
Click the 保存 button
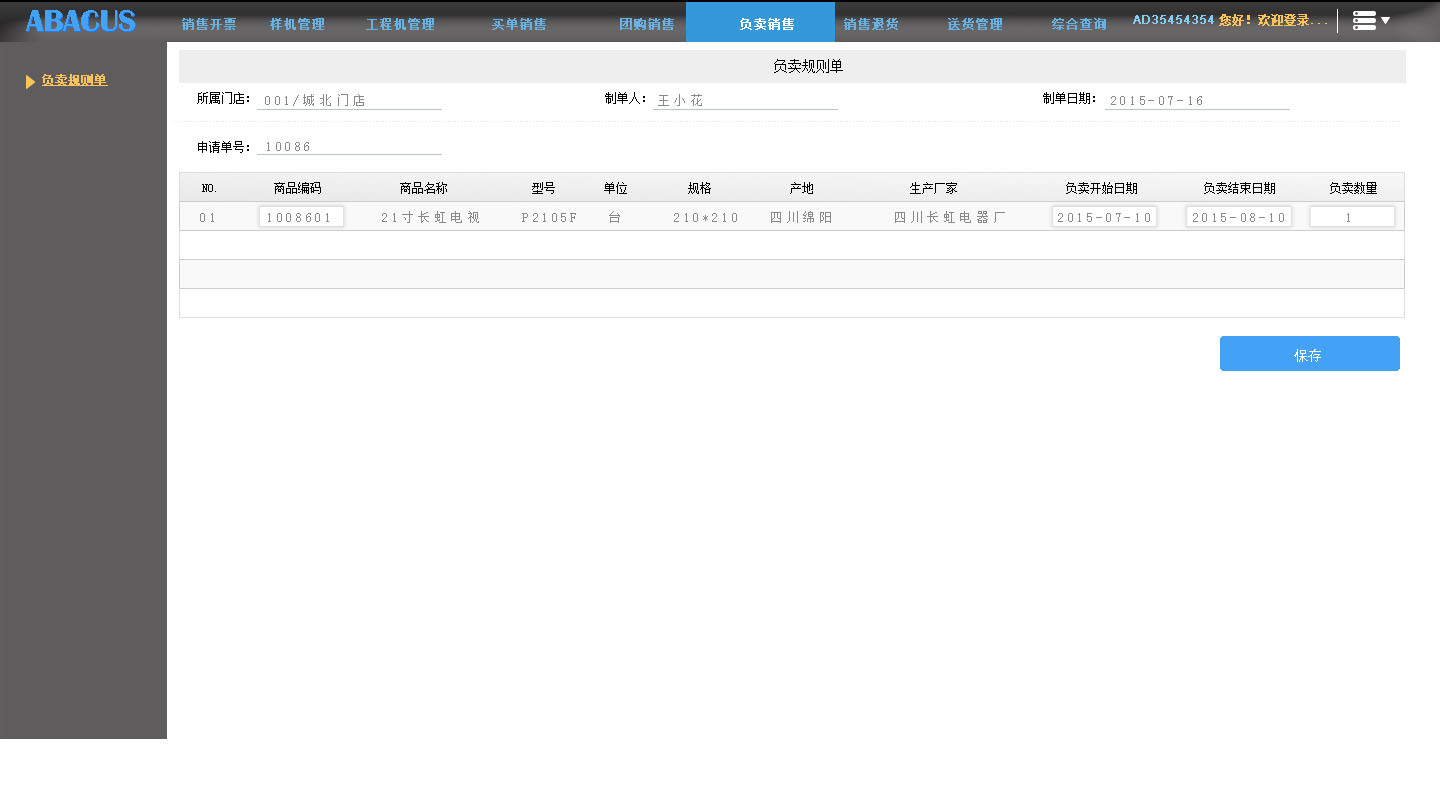point(1310,354)
